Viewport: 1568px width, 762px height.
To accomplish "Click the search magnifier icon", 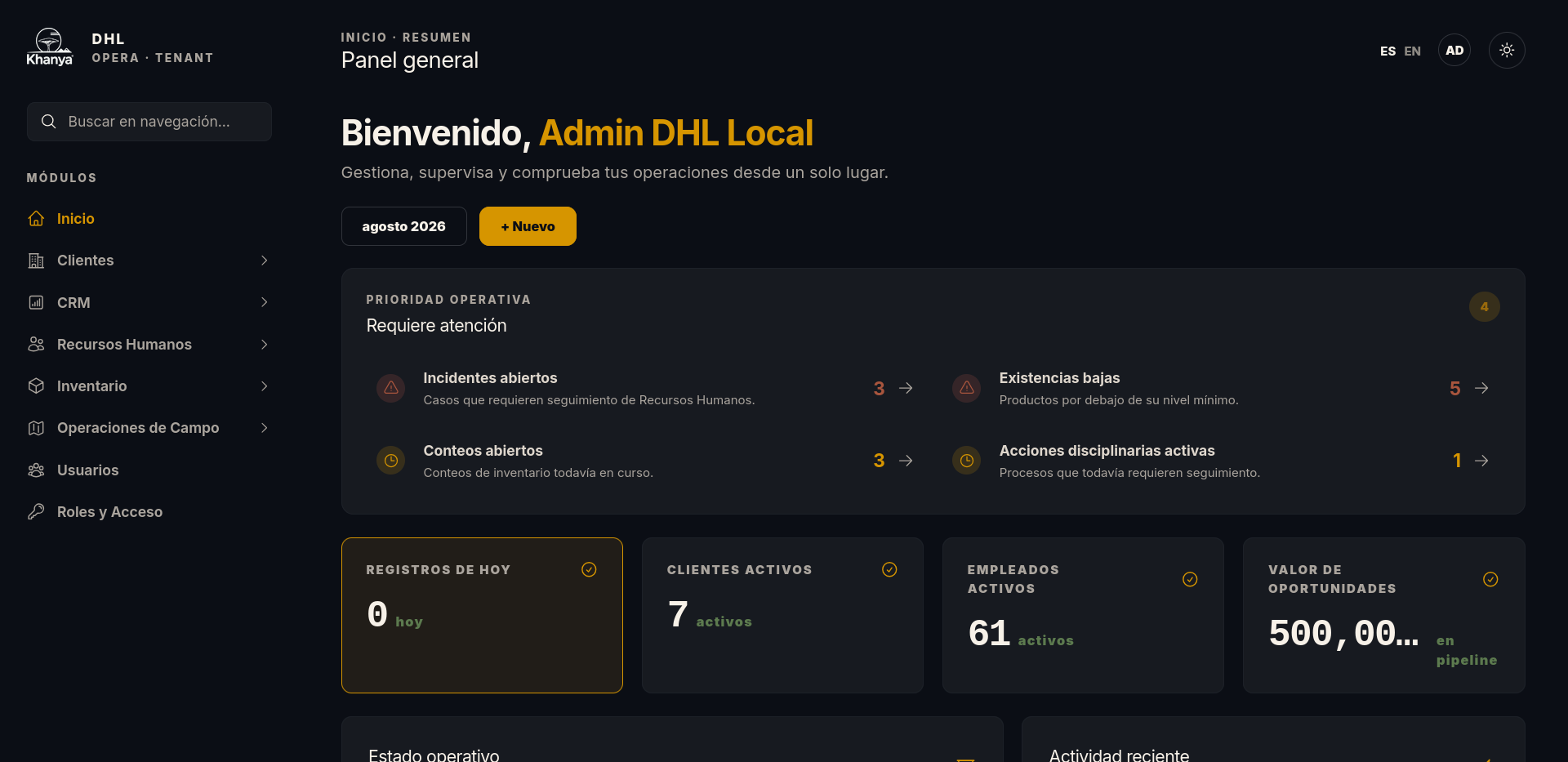I will point(49,122).
